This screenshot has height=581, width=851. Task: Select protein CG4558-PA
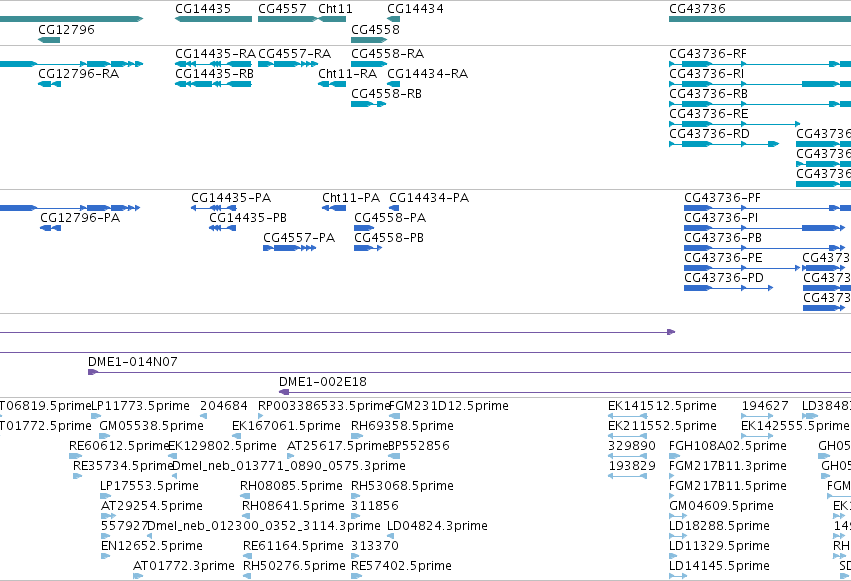[364, 228]
